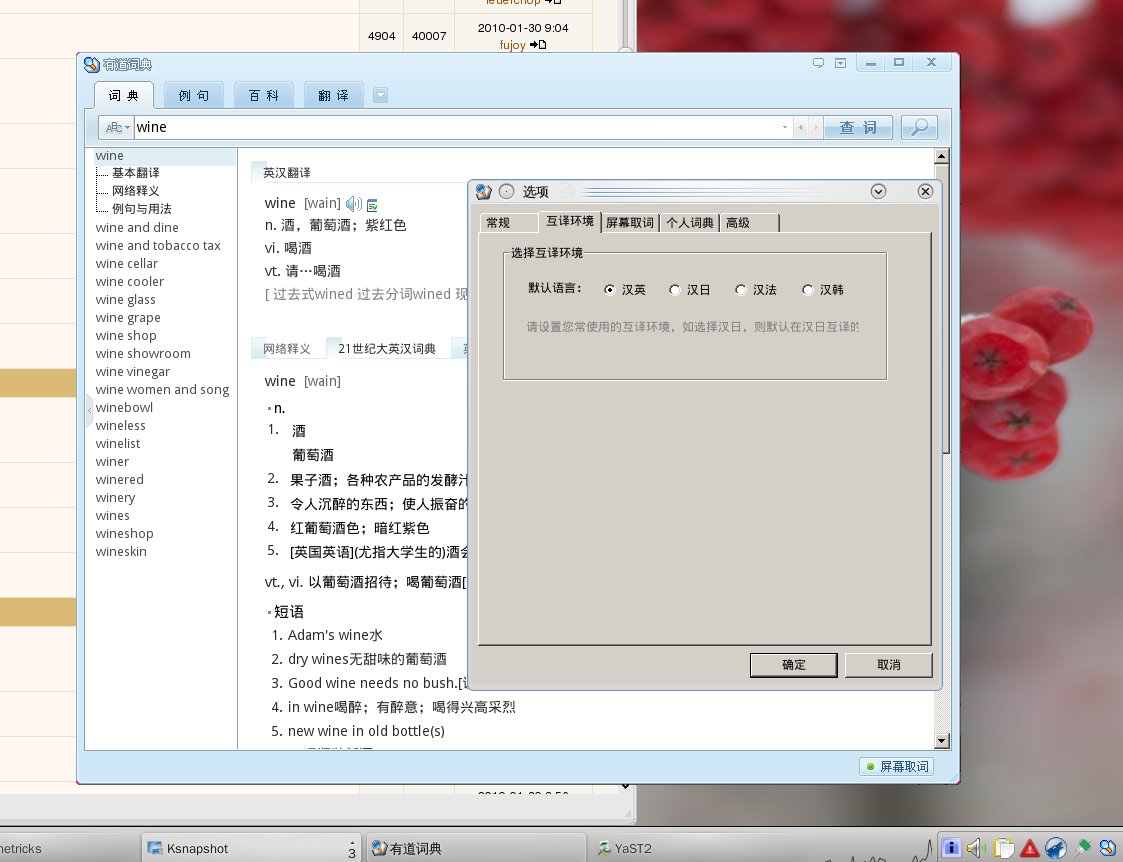
Task: Switch to the 例句 tab
Action: [193, 95]
